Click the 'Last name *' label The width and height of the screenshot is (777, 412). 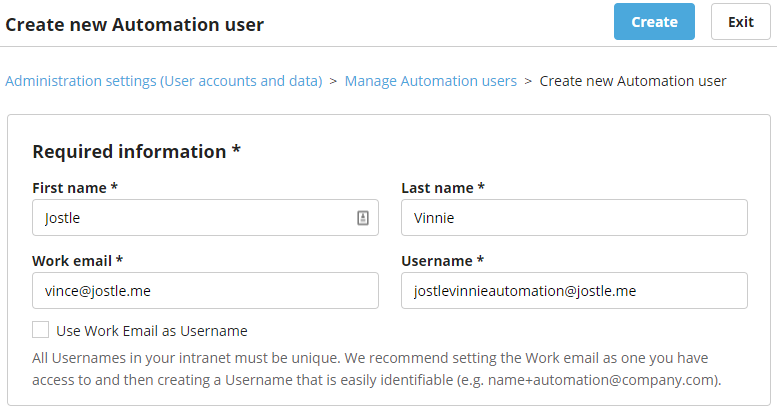coord(443,188)
